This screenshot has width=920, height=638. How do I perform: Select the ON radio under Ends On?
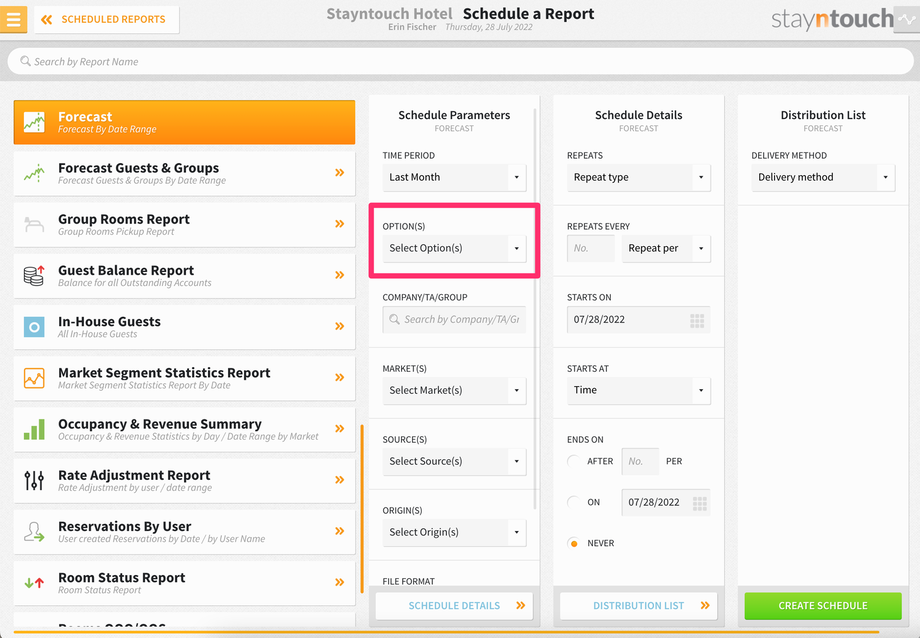[574, 502]
